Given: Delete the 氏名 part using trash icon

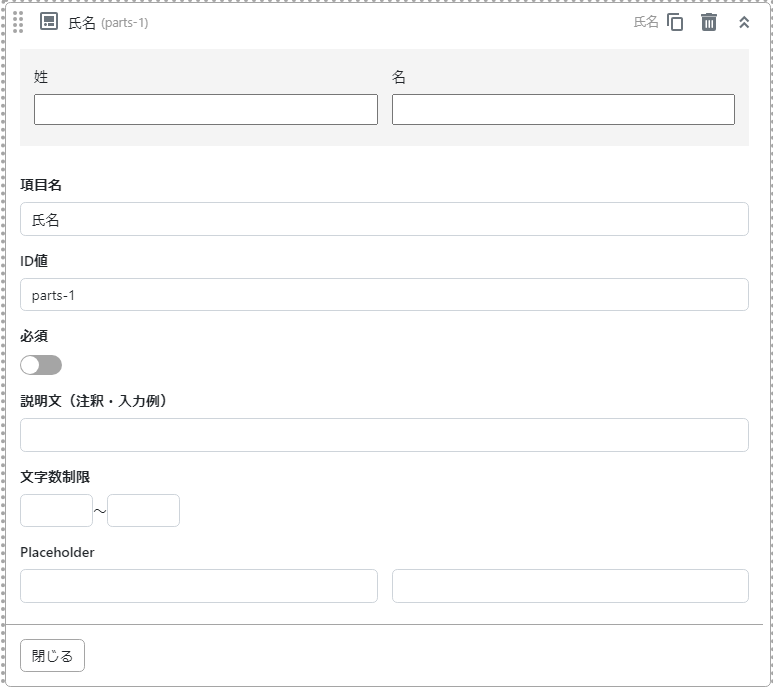Looking at the screenshot, I should pyautogui.click(x=709, y=22).
